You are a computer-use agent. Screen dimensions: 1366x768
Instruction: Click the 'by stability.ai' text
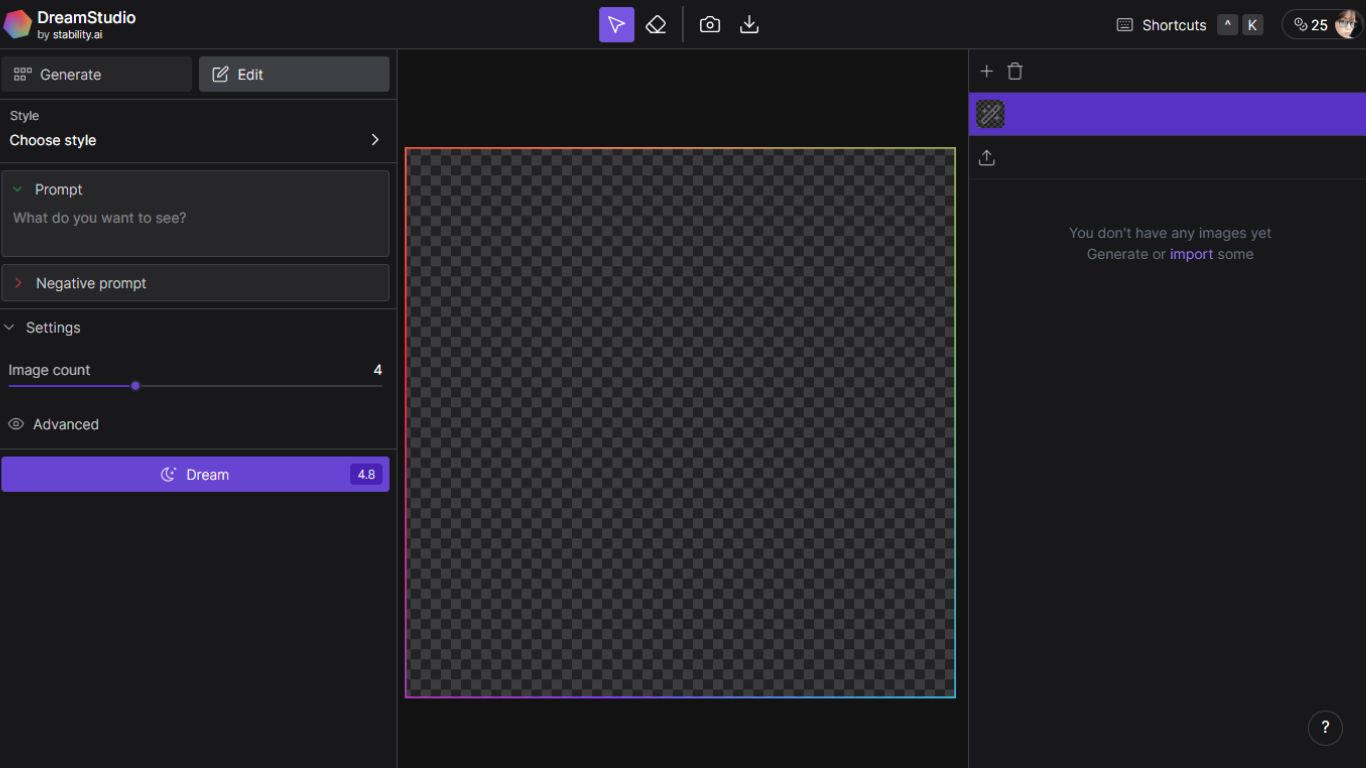(x=70, y=35)
